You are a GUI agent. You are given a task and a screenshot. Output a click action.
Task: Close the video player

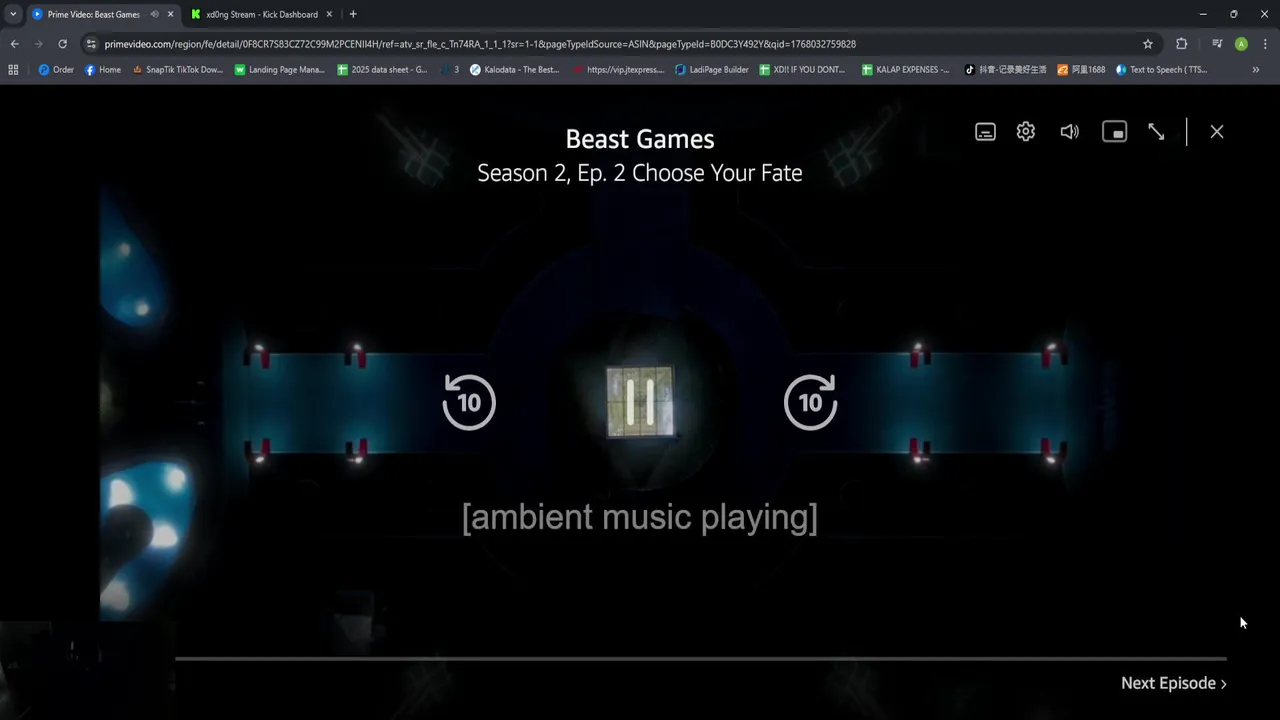point(1217,132)
